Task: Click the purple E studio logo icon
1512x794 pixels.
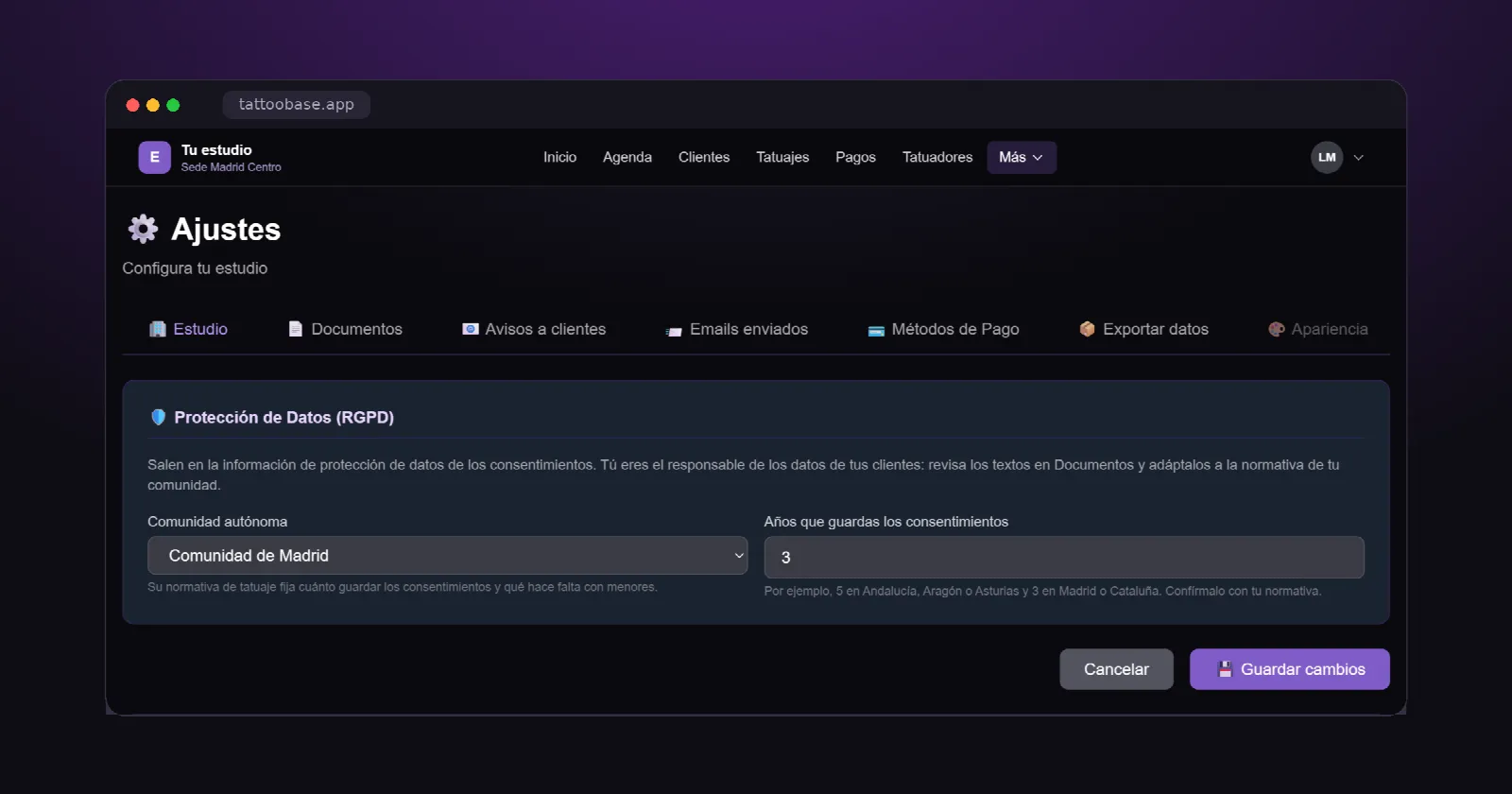Action: [x=155, y=158]
